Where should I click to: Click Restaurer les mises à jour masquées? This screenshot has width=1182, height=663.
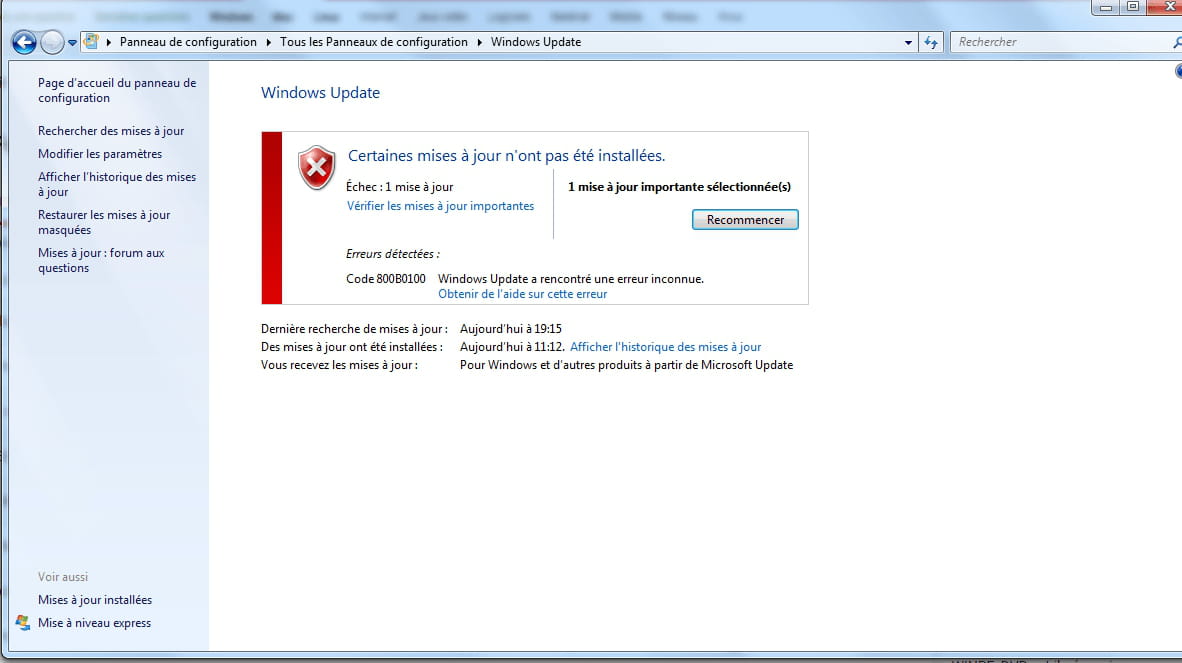pos(104,222)
